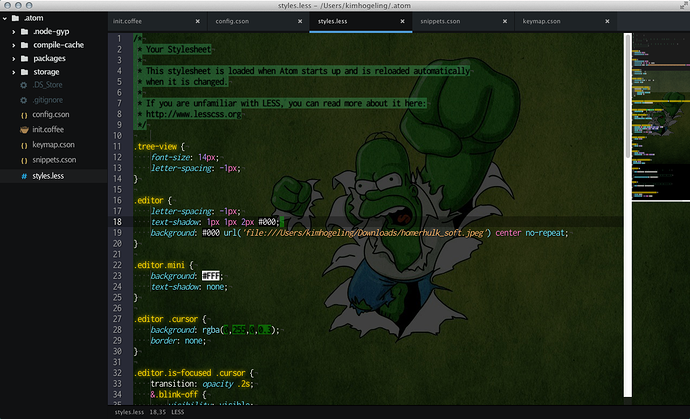690x419 pixels.
Task: Click the LESS grammar selector in status bar
Action: tap(177, 412)
